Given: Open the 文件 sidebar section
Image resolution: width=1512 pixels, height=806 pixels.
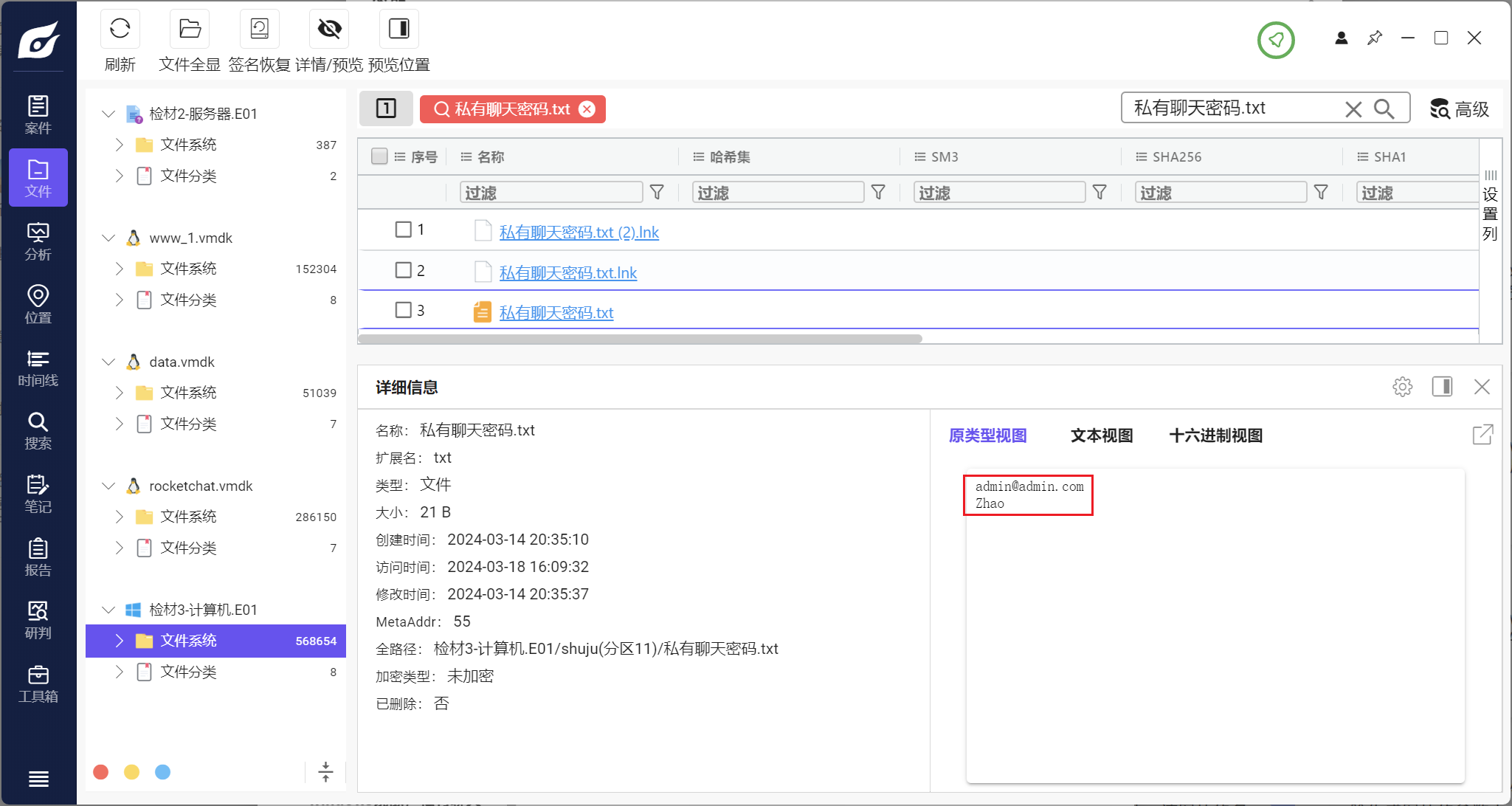Looking at the screenshot, I should [38, 178].
